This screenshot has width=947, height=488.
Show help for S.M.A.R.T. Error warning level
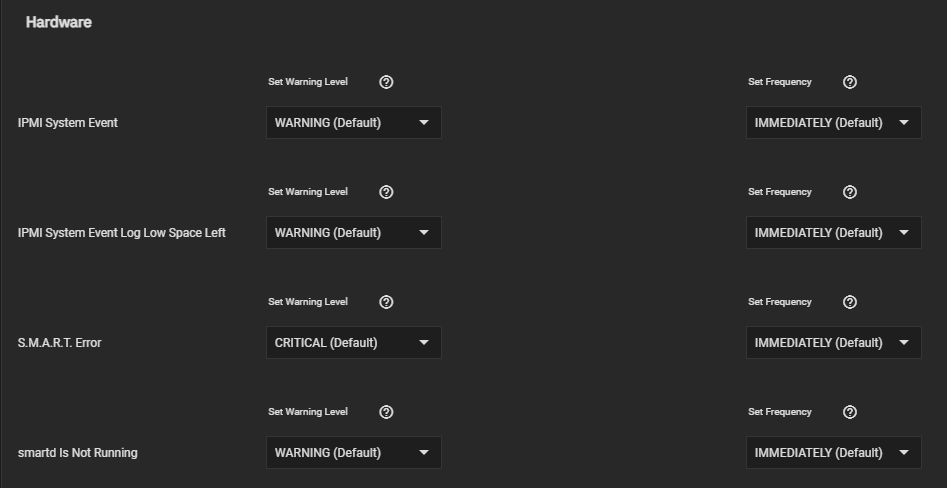pyautogui.click(x=386, y=302)
